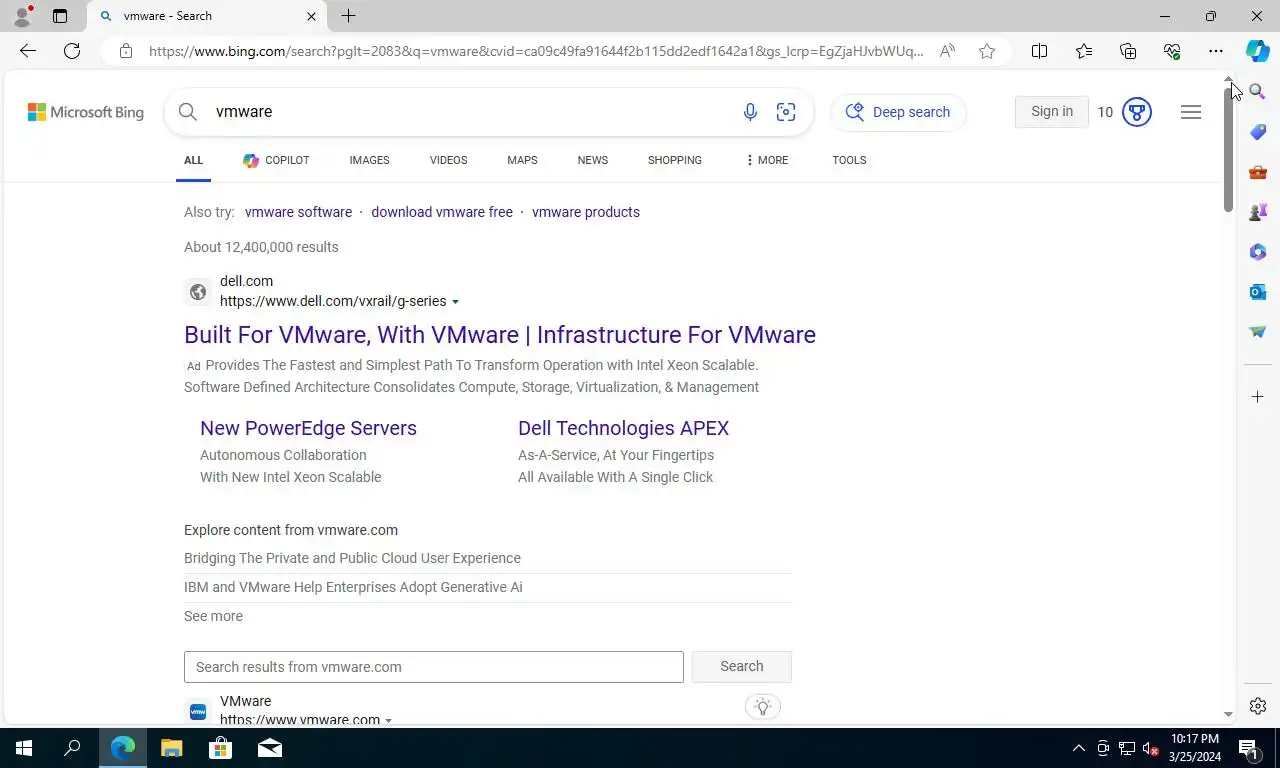Open sidebar Search icon

[x=1258, y=92]
